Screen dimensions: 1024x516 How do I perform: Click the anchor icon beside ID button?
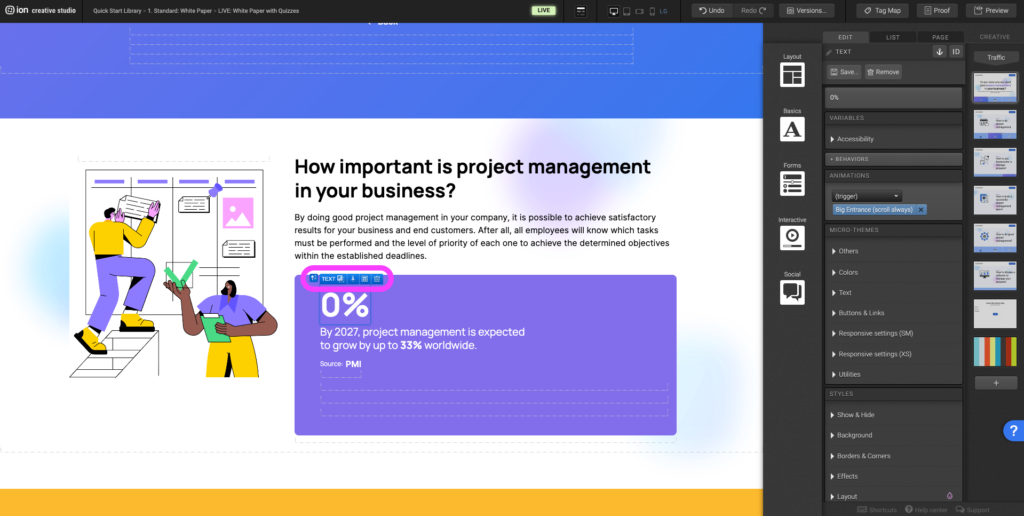[x=939, y=51]
